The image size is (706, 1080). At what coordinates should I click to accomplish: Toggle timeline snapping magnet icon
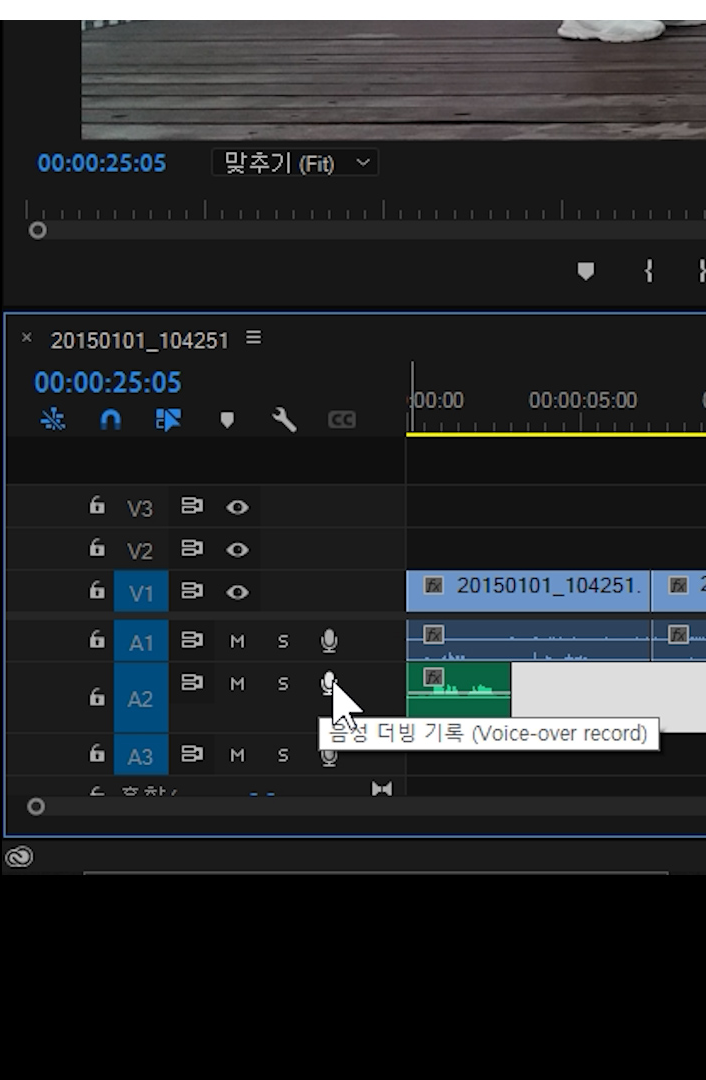click(110, 419)
